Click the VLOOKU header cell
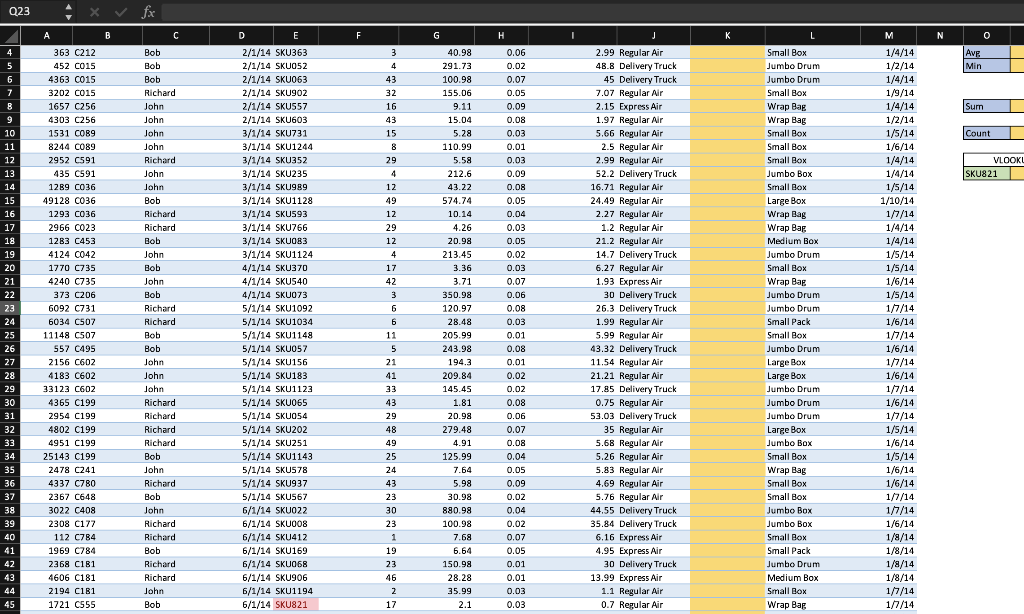Viewport: 1024px width, 614px height. coord(994,160)
